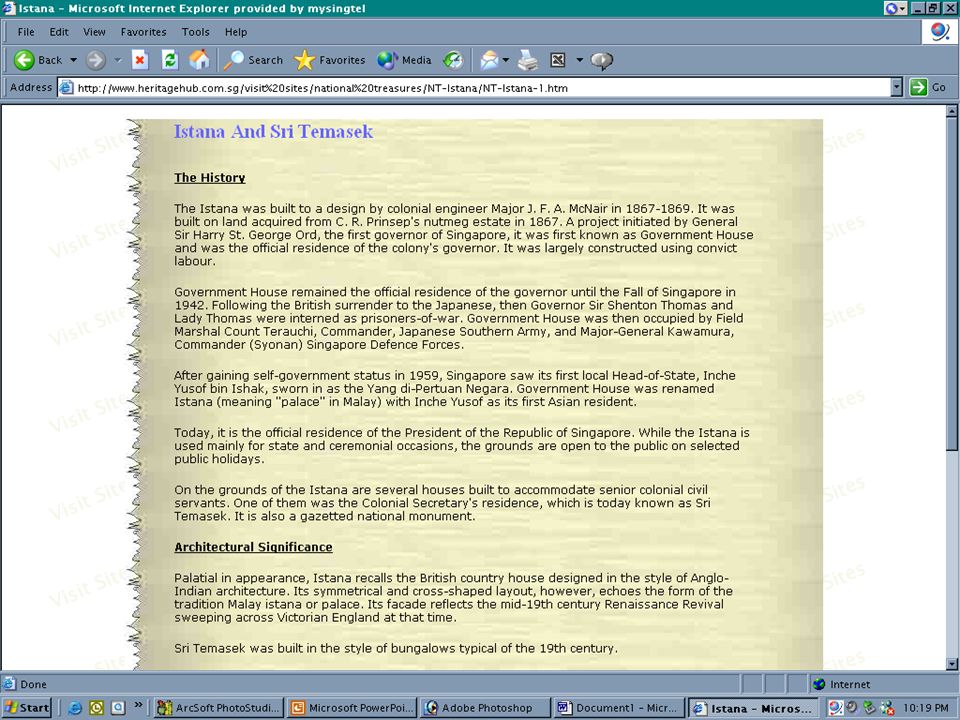Click the Internet Explorer title bar icon
This screenshot has height=720, width=960.
pyautogui.click(x=9, y=9)
